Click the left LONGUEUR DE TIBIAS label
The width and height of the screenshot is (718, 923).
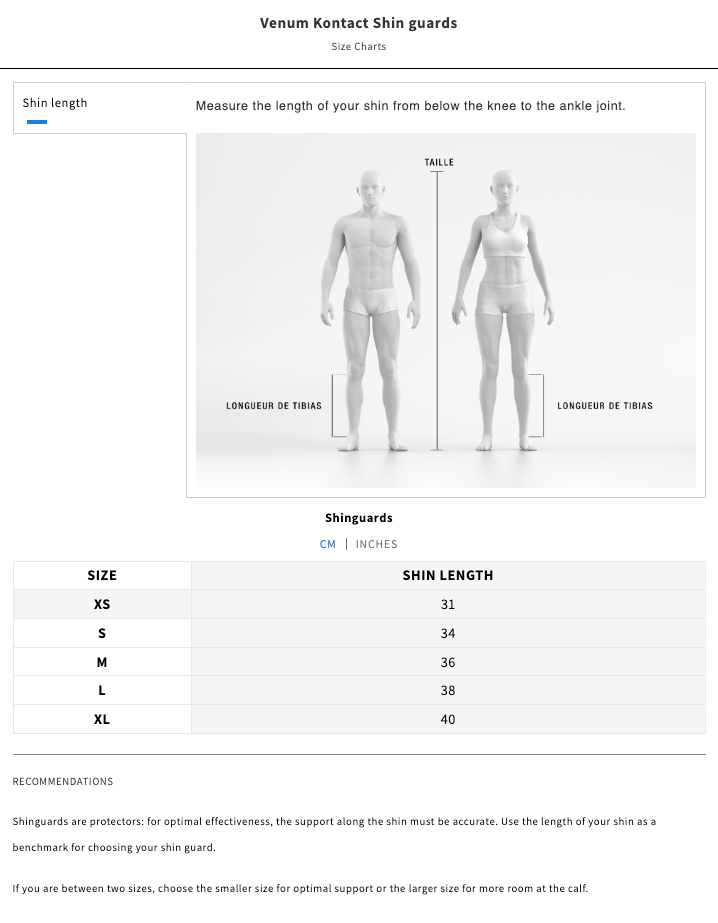(274, 405)
